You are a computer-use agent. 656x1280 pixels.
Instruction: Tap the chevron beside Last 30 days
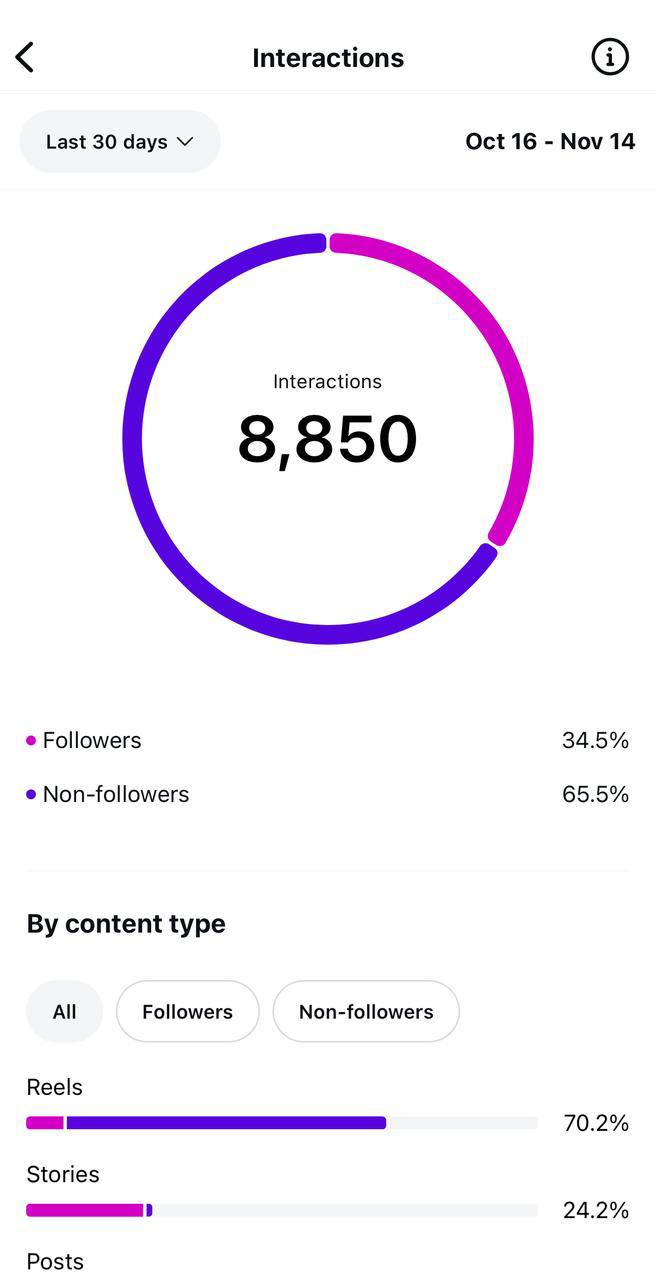[185, 142]
